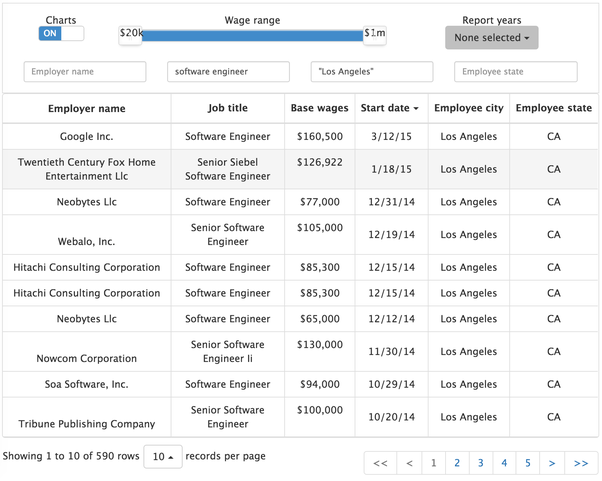Sort by Employee state column header
602x481 pixels.
pyautogui.click(x=554, y=108)
